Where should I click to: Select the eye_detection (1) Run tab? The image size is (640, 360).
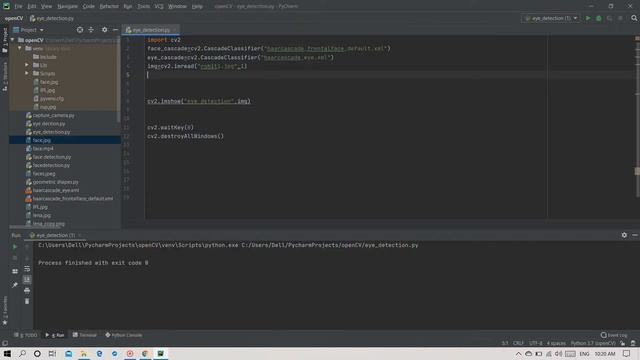(x=55, y=235)
